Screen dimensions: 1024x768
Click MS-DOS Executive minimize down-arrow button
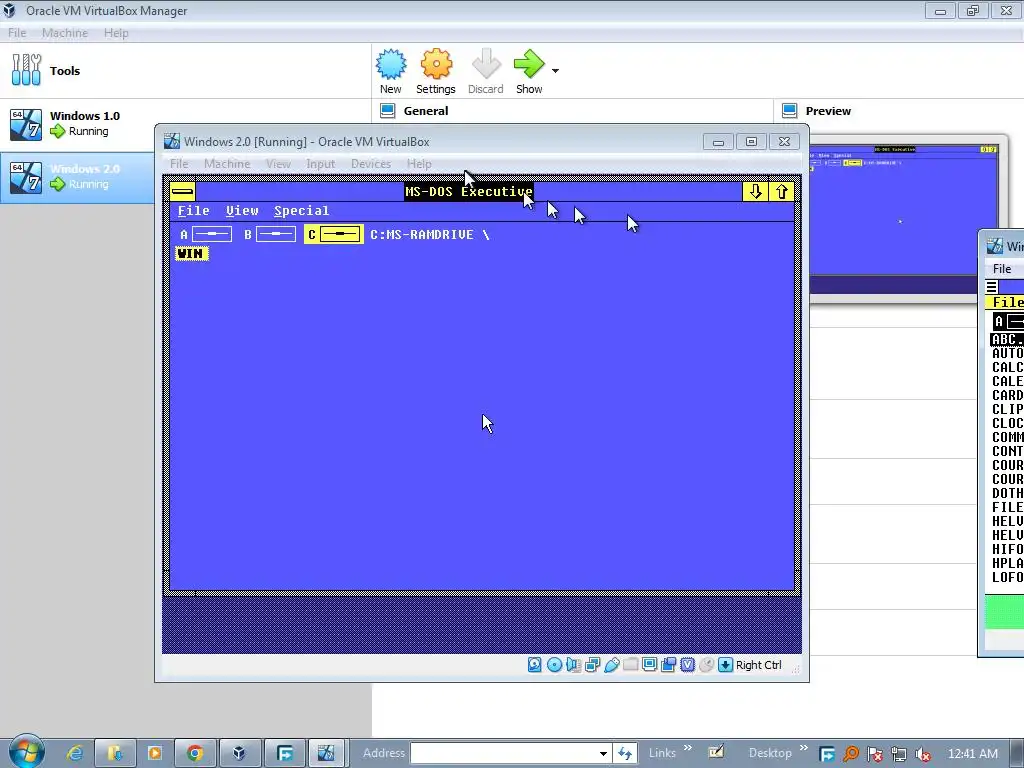pos(756,191)
